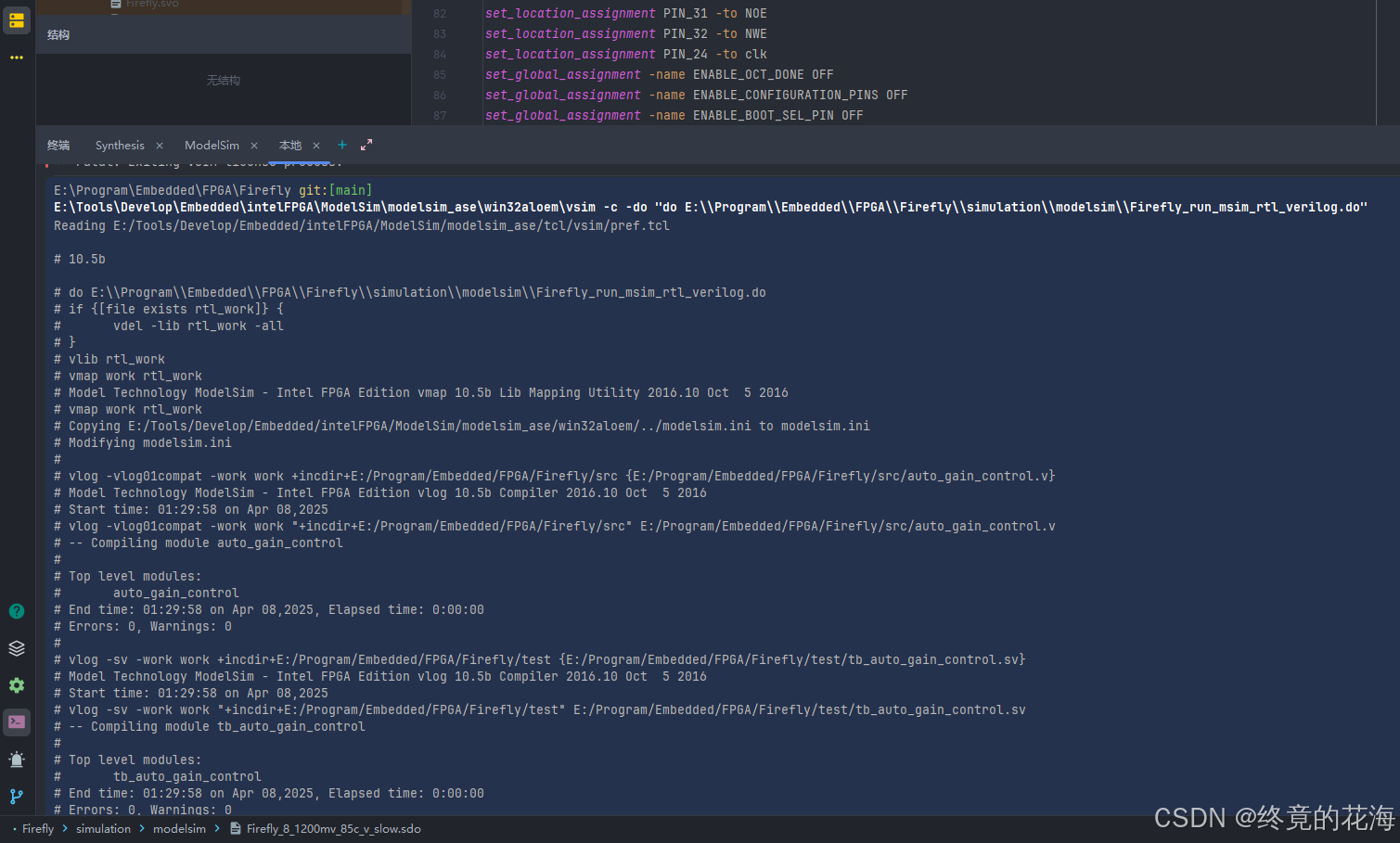Click 'Compiling module tb_auto_gain_control' line
1400x843 pixels.
pos(210,726)
